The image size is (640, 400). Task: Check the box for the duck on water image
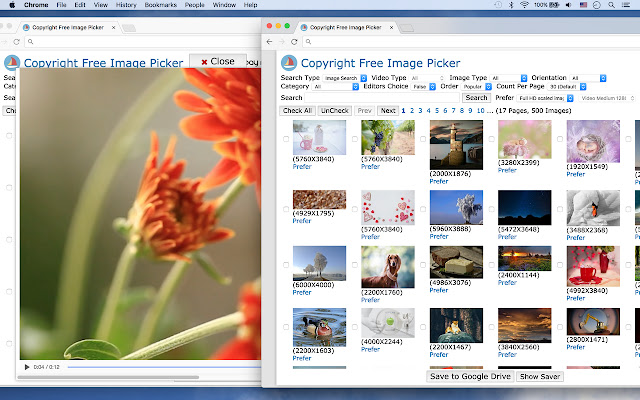pos(286,327)
